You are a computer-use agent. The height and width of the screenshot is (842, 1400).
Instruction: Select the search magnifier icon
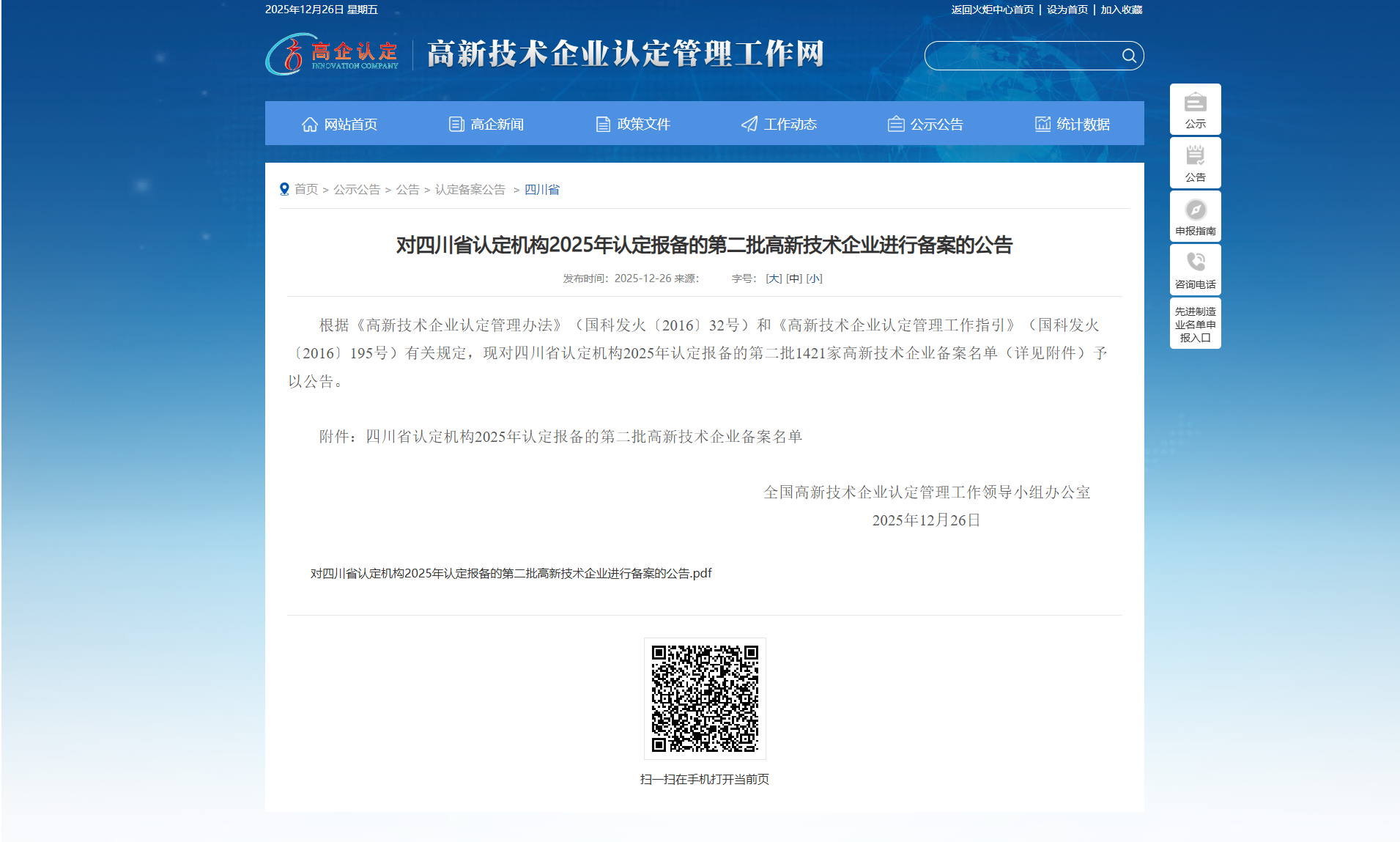tap(1129, 55)
